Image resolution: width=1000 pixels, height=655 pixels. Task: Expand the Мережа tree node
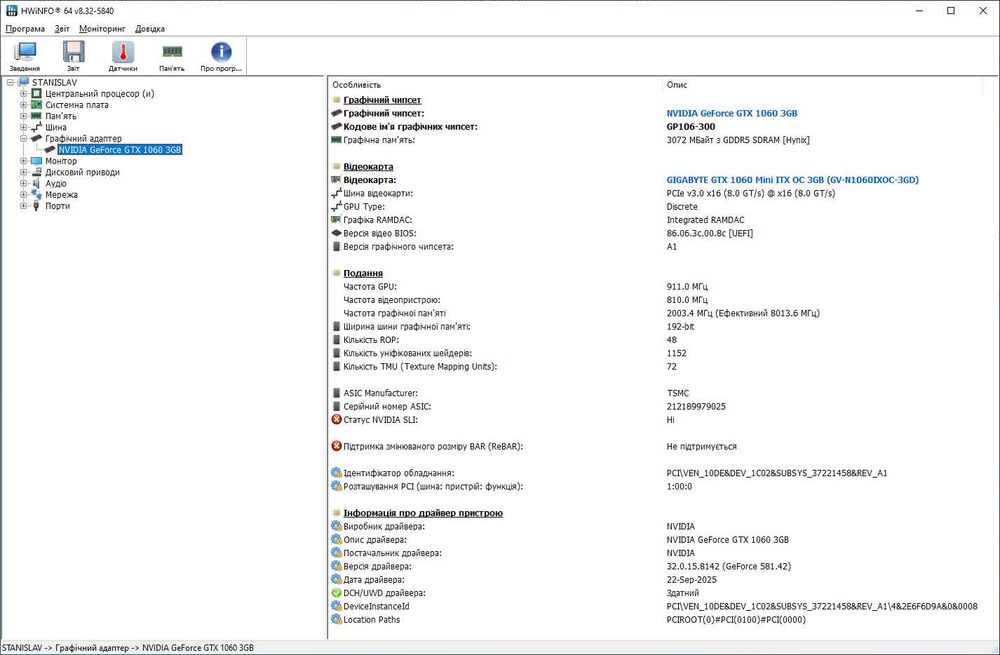point(24,195)
